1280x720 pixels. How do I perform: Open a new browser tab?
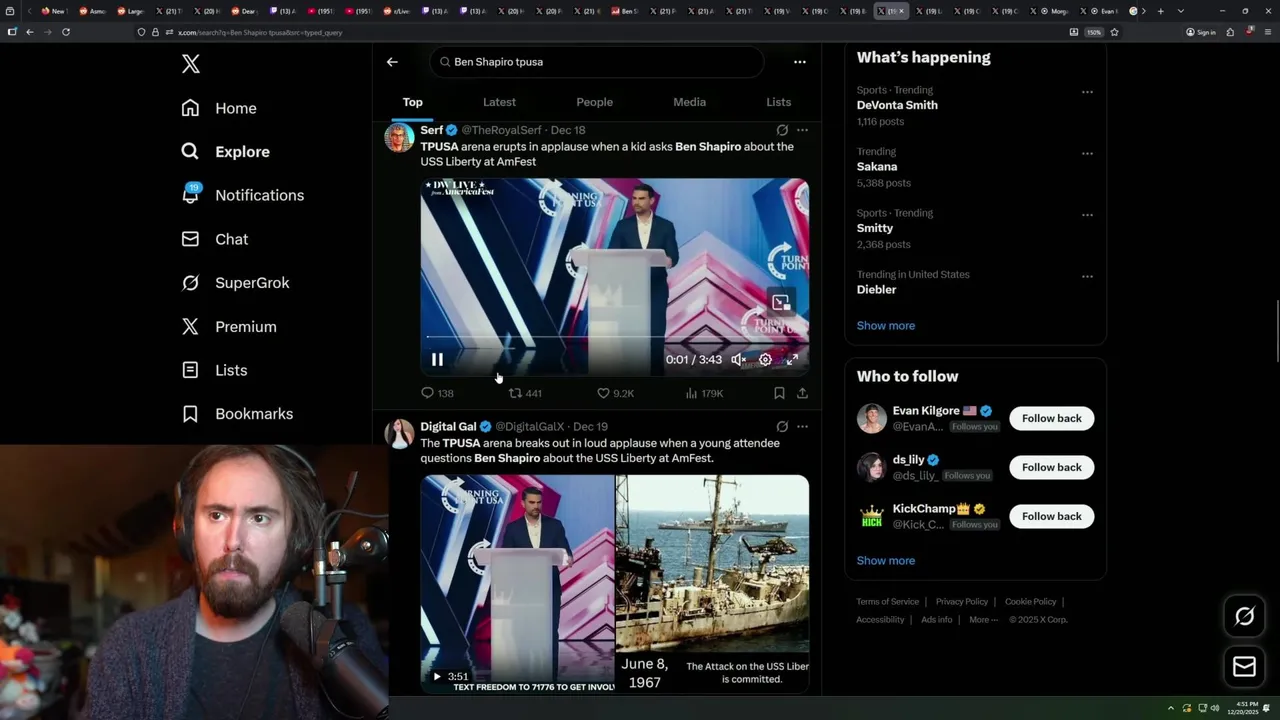click(x=1160, y=11)
